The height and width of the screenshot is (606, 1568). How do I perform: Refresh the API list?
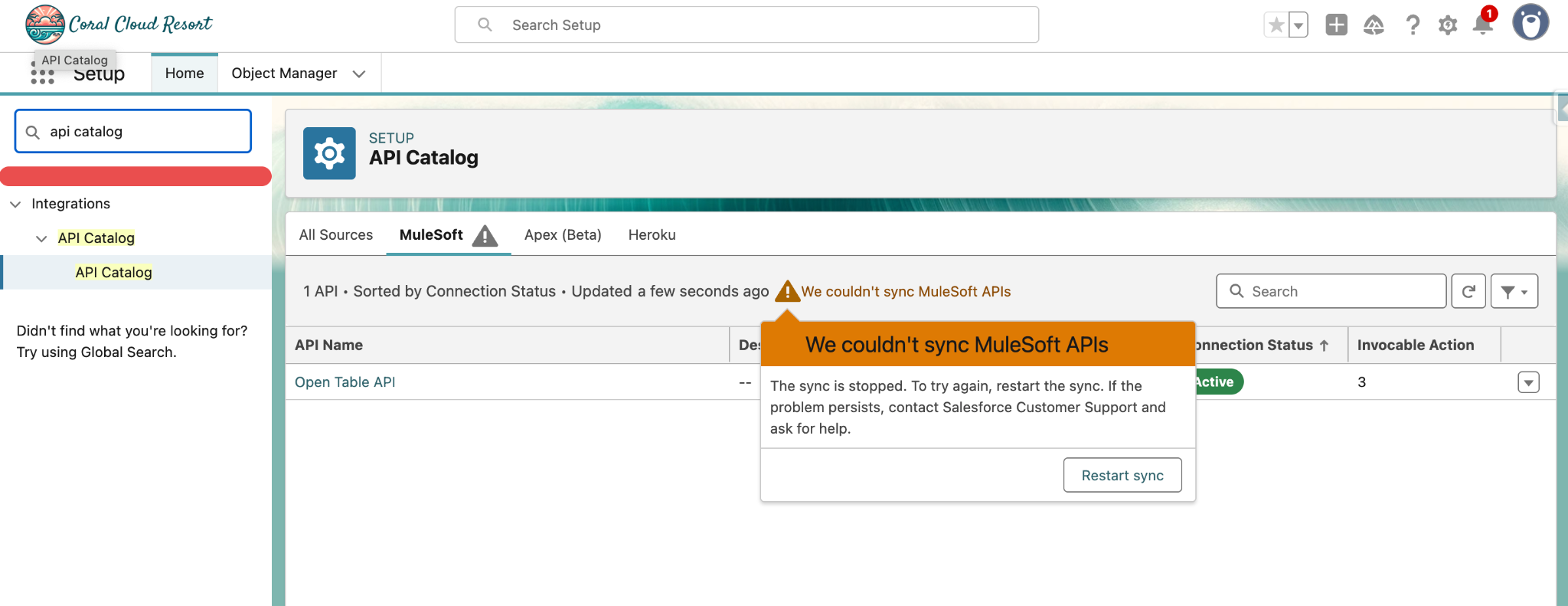[1468, 291]
